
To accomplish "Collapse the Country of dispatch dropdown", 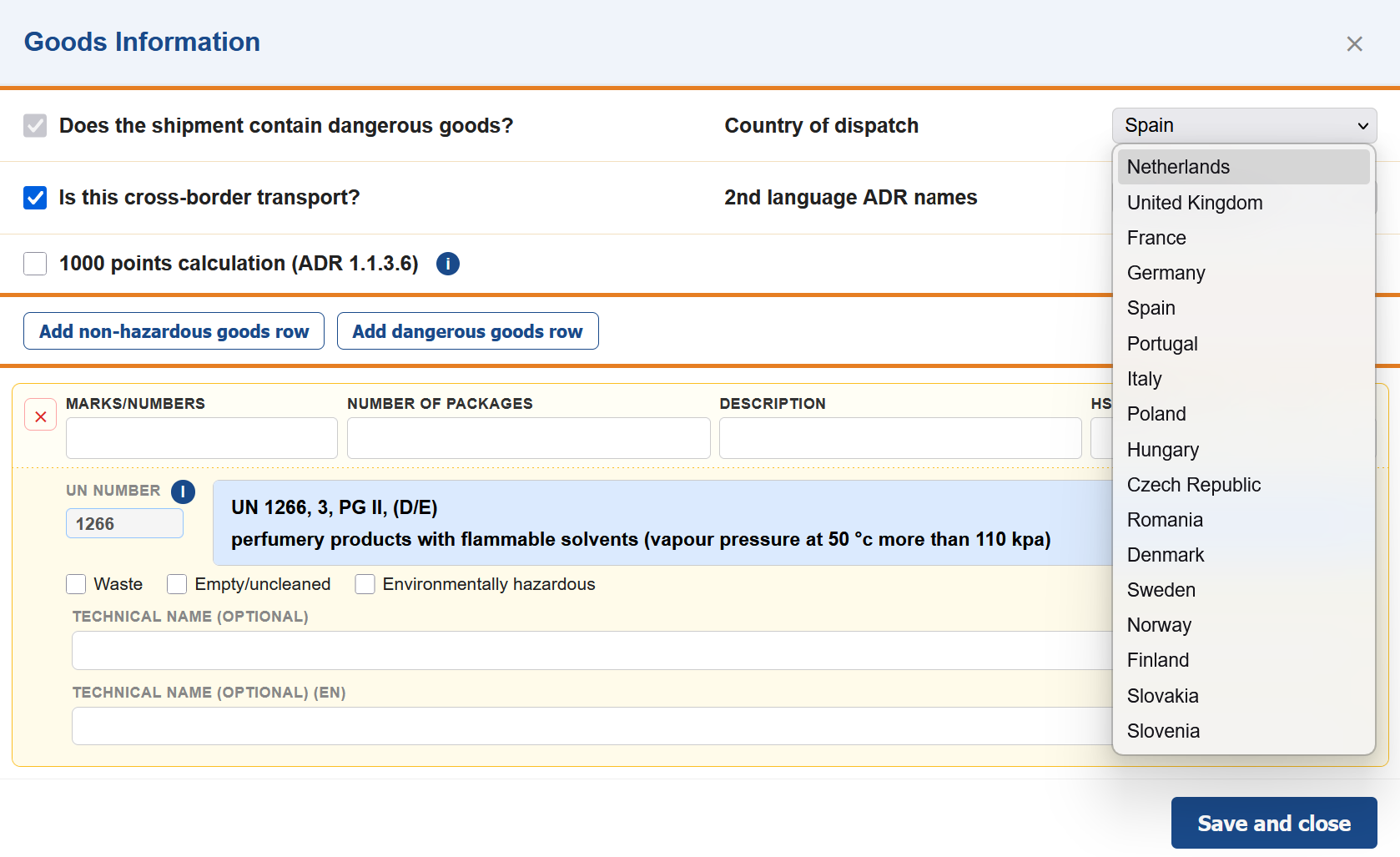I will [1243, 125].
